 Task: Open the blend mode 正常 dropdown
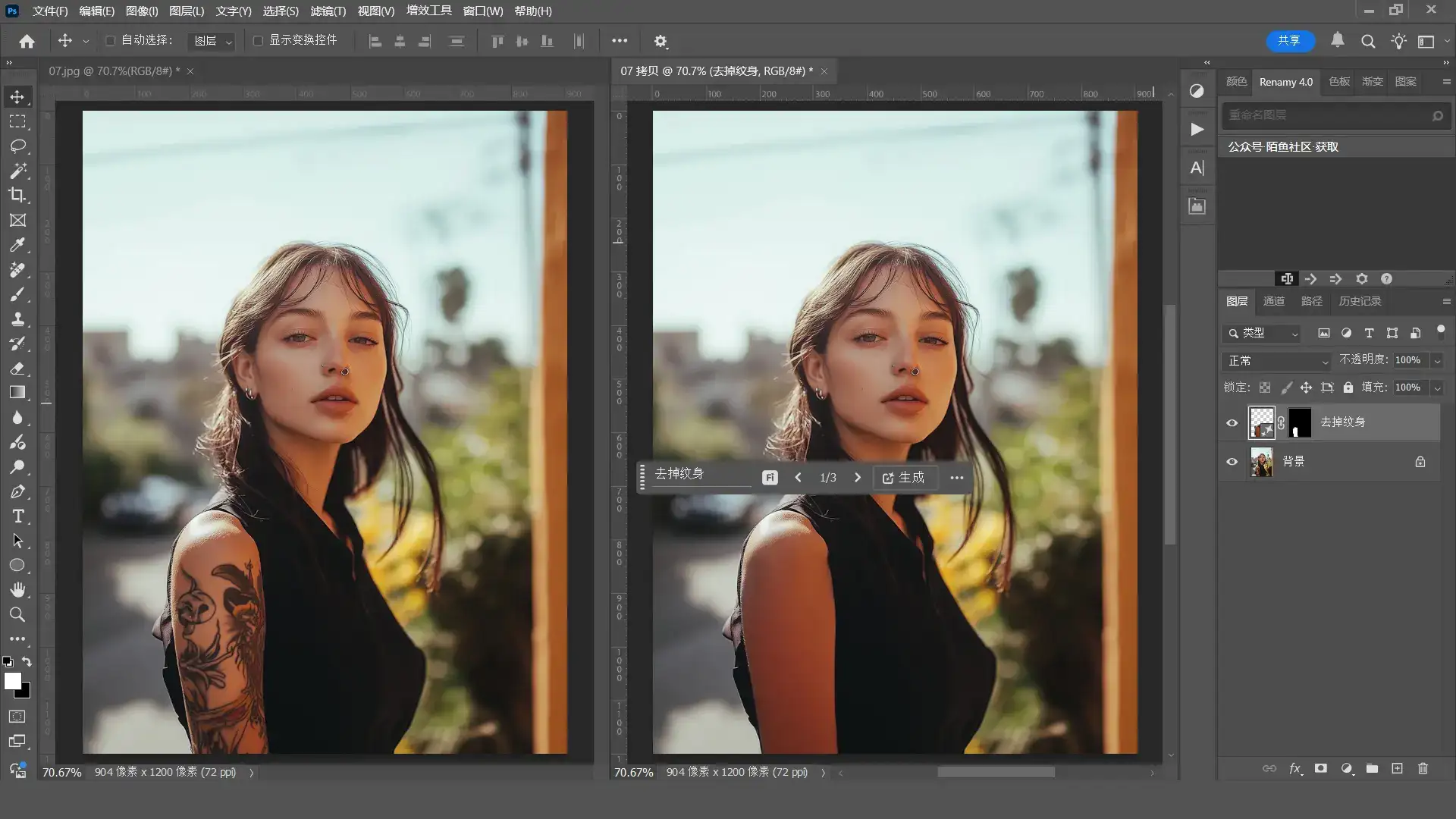(x=1278, y=361)
